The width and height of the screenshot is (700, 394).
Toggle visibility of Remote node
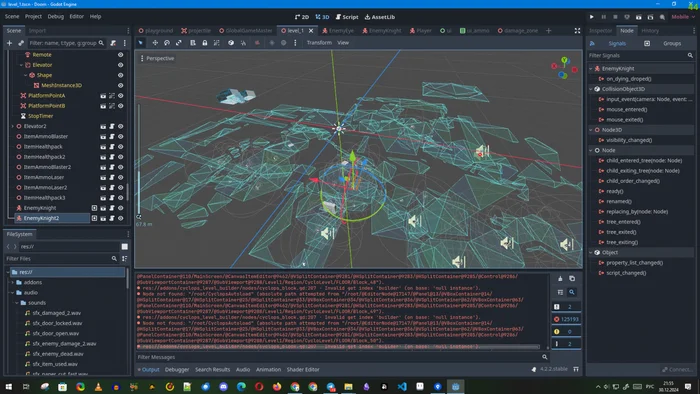121,54
